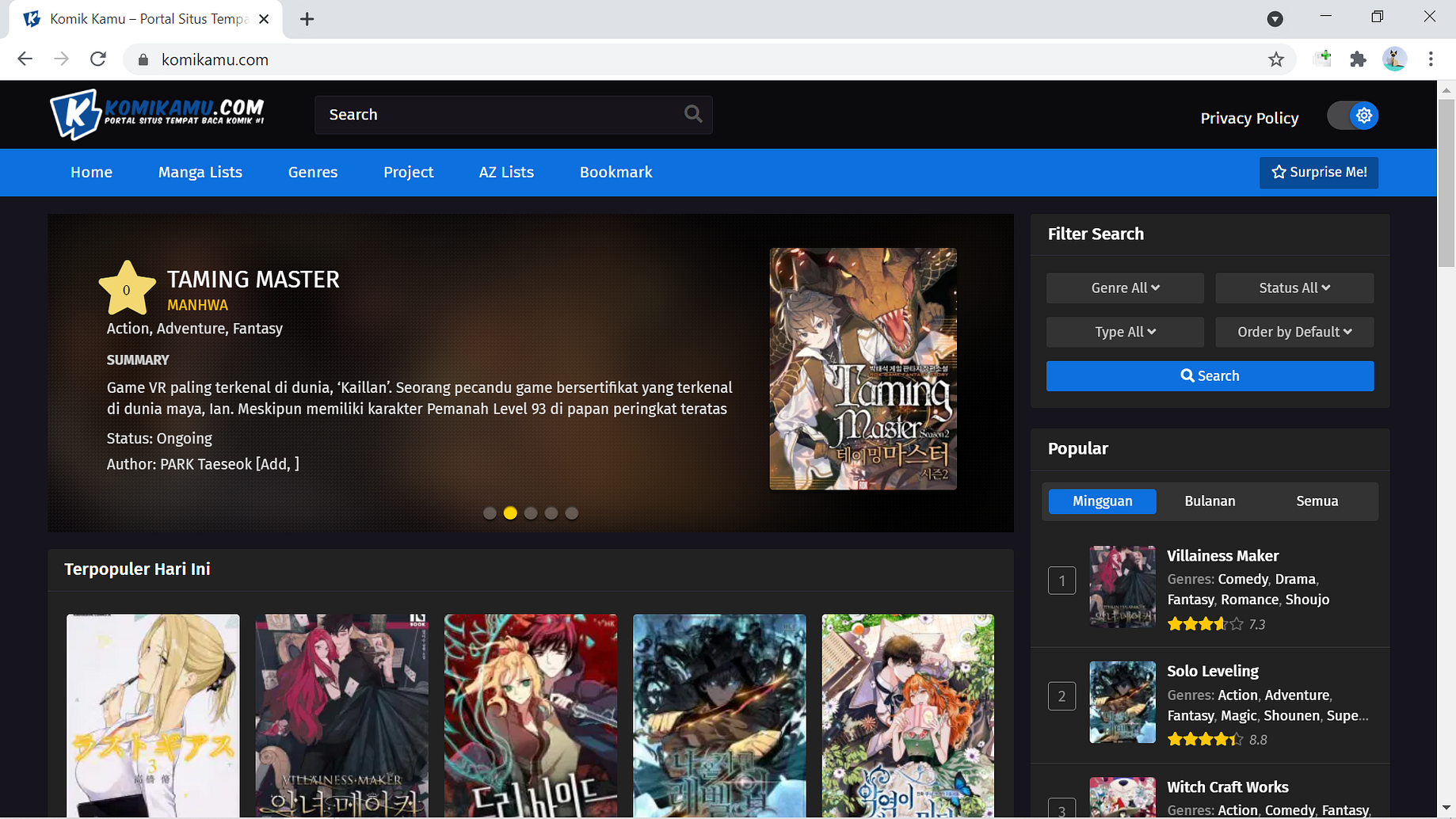Open the Villainess Maker cover in Terpopuler Hari Ini

[341, 716]
